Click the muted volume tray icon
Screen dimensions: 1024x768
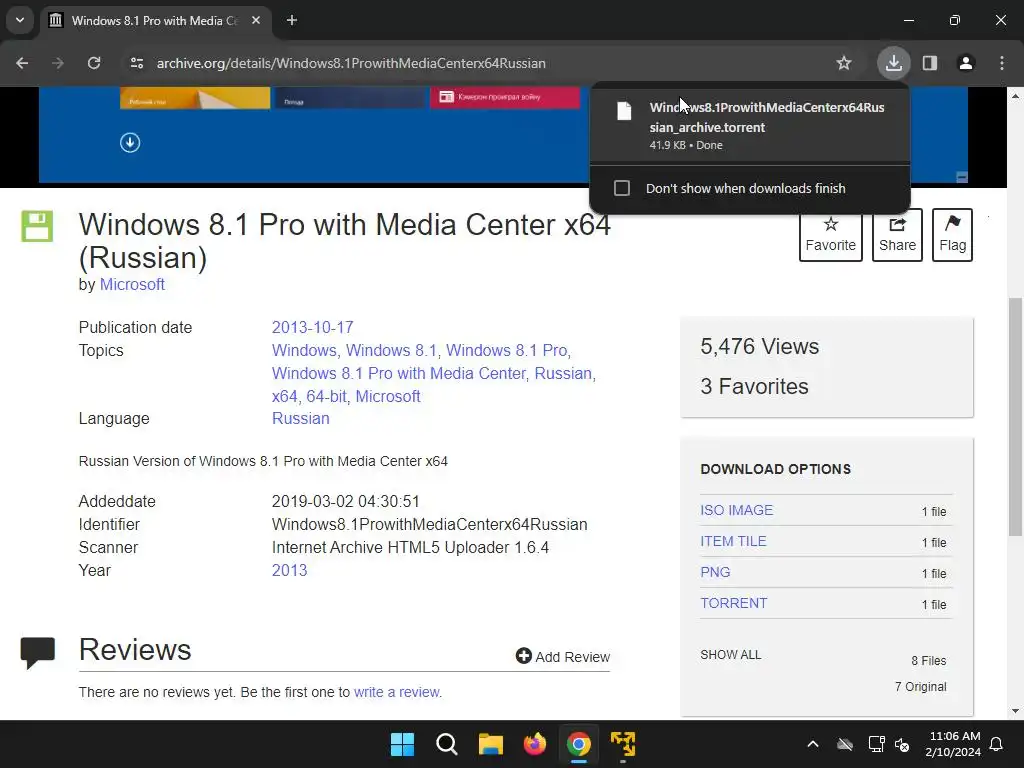click(902, 744)
